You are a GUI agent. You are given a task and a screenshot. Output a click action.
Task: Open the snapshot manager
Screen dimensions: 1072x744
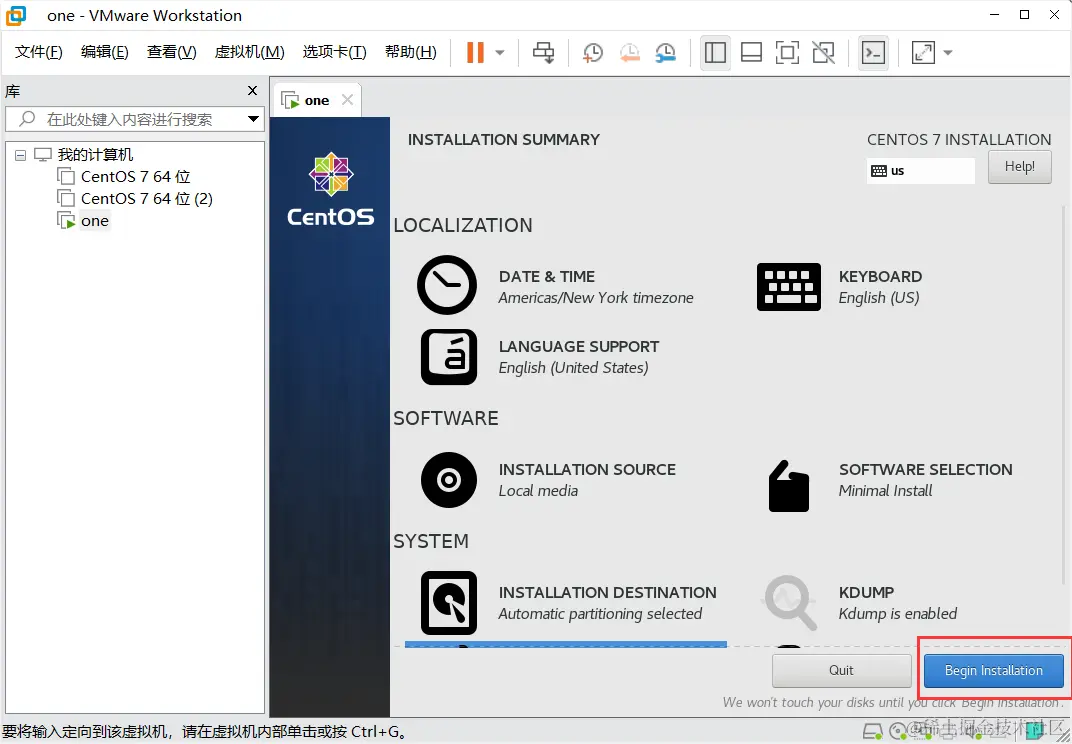click(665, 53)
